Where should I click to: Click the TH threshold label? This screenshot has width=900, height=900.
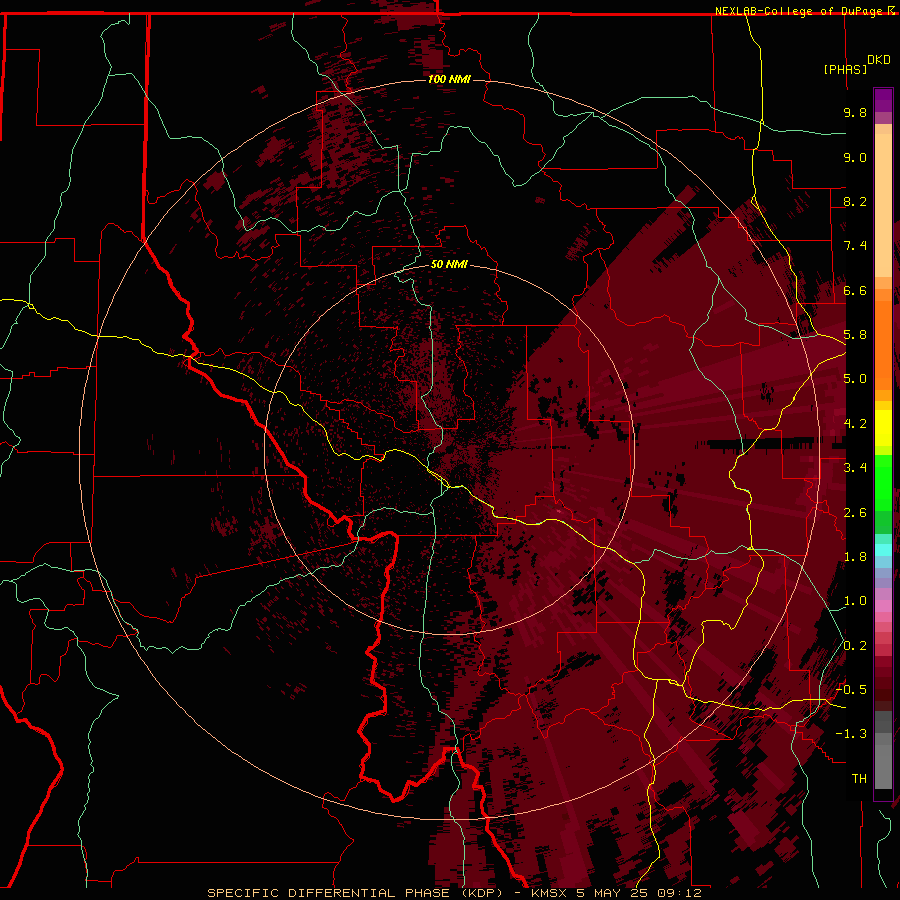coord(859,779)
